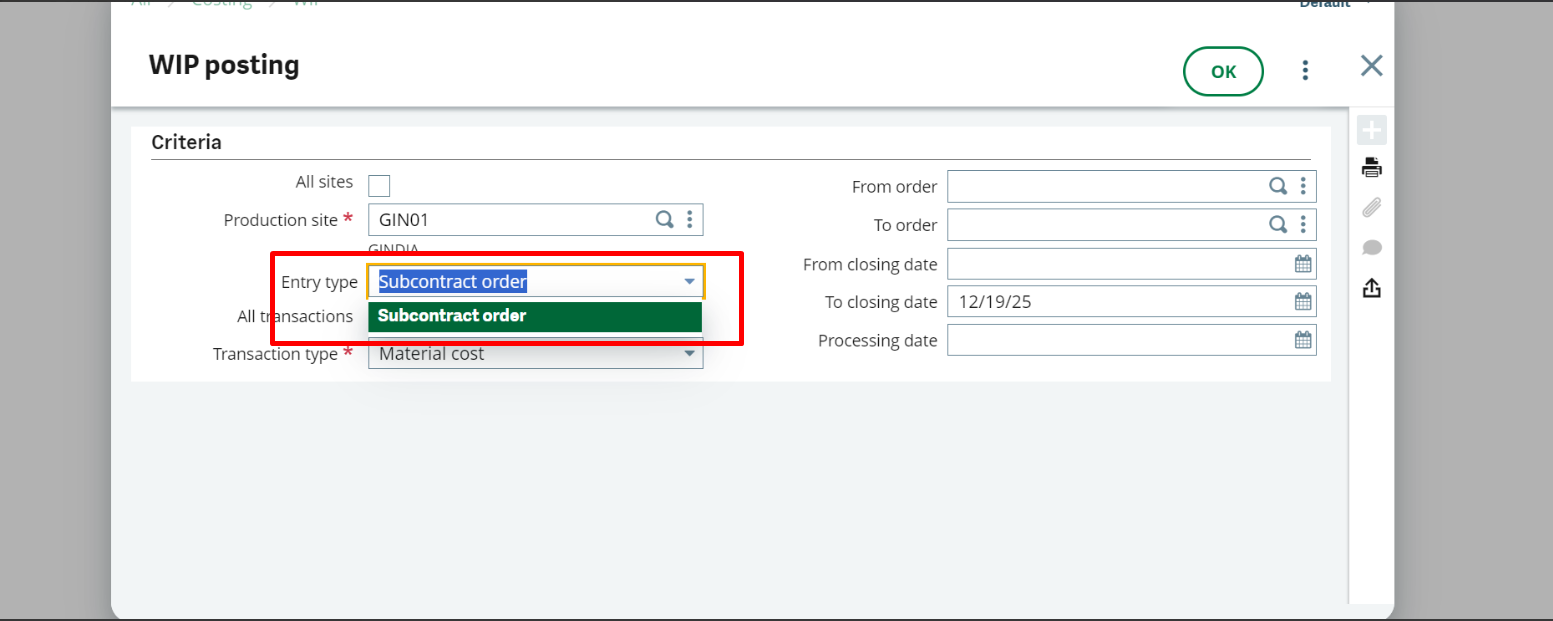Open the Processing date calendar icon

pyautogui.click(x=1303, y=340)
